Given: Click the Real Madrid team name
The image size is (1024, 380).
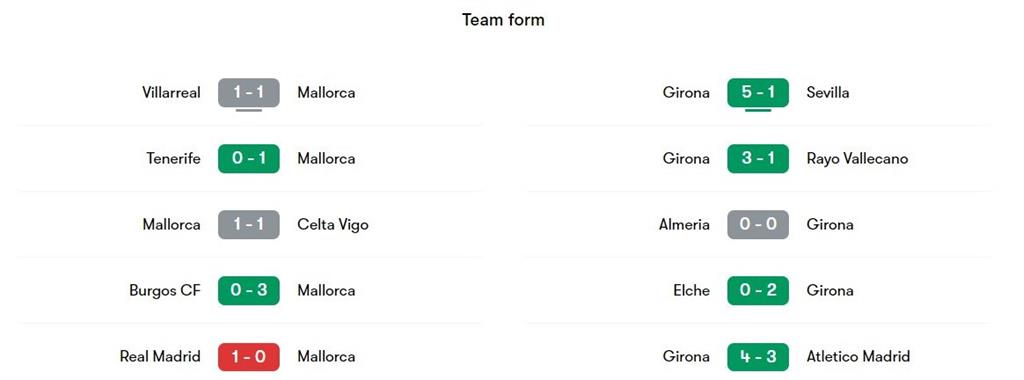Looking at the screenshot, I should pyautogui.click(x=160, y=356).
